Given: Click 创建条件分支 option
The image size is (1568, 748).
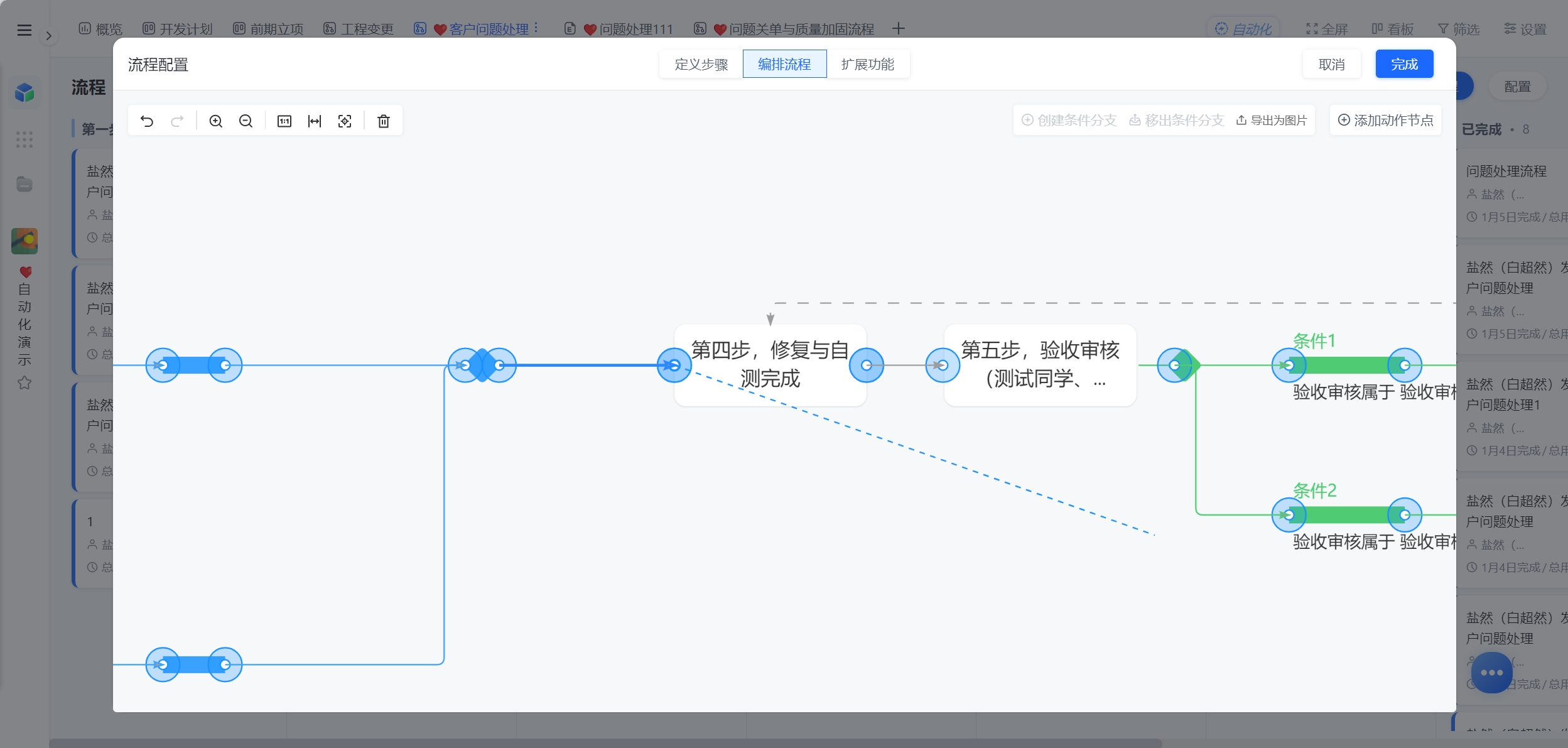Looking at the screenshot, I should (1069, 120).
